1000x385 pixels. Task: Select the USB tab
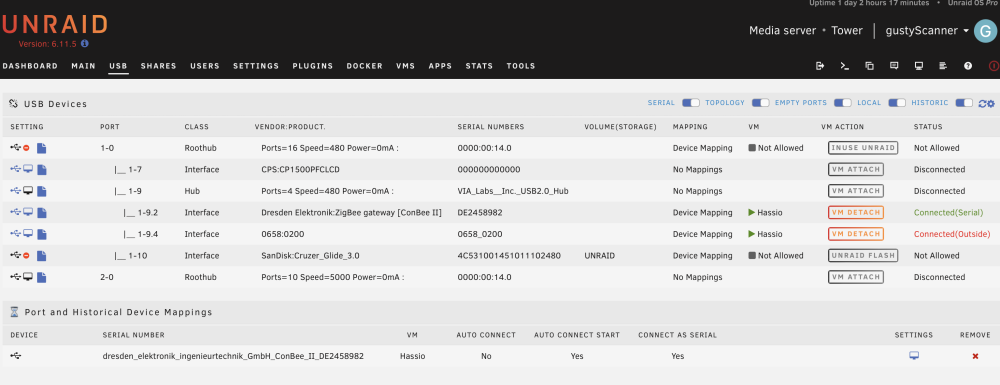pos(119,66)
